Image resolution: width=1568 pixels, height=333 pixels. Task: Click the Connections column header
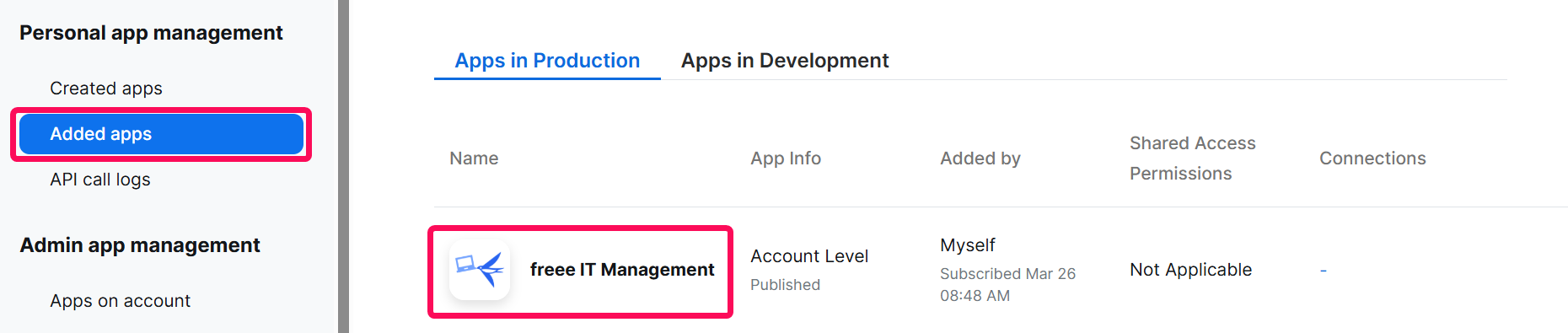click(1372, 158)
